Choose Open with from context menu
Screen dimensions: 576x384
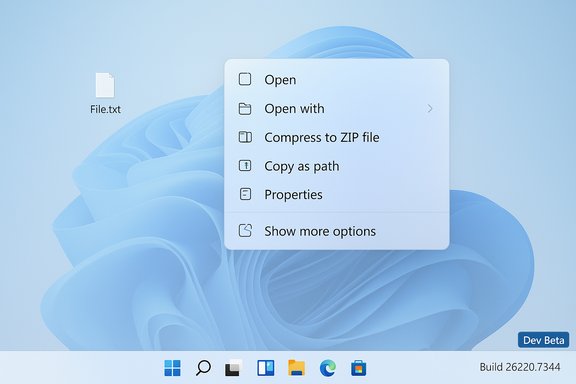click(336, 108)
